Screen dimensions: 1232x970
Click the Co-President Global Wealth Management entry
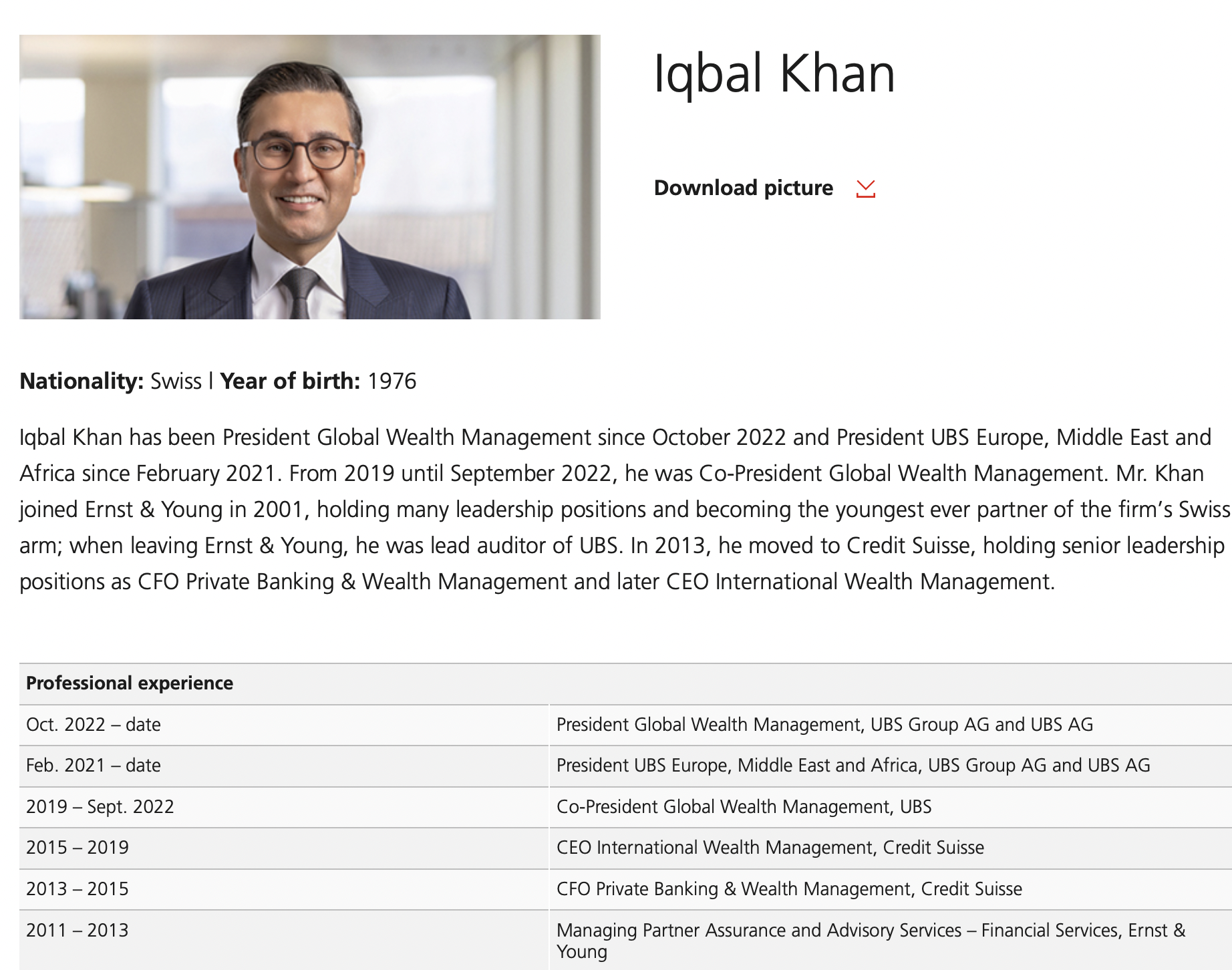click(744, 807)
